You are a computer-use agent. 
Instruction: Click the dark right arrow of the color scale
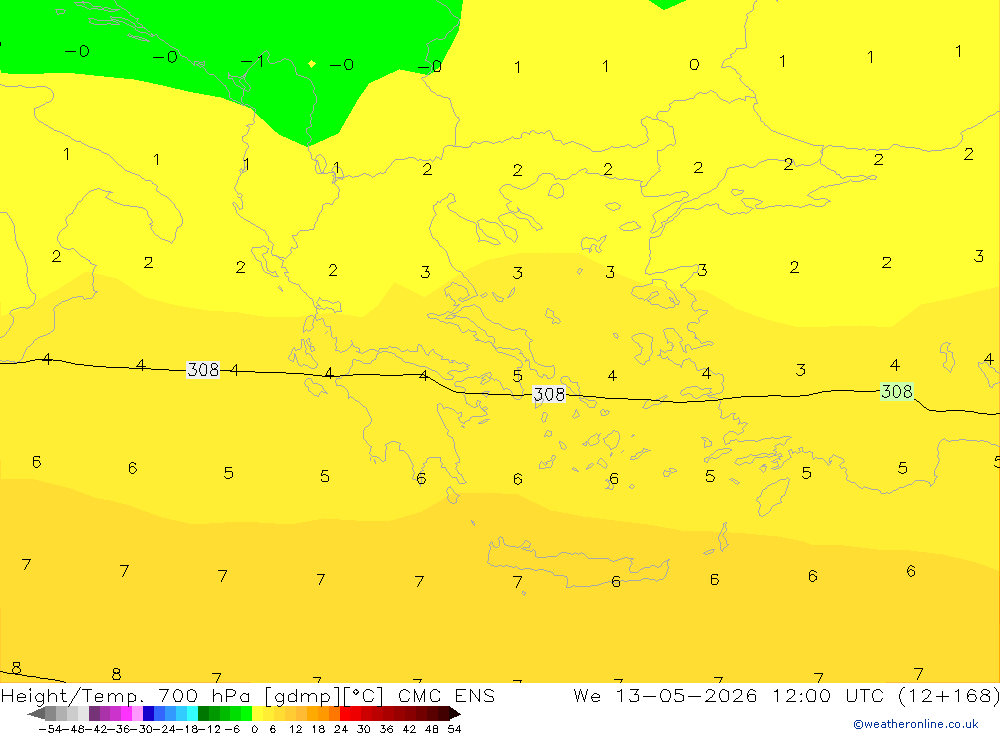(455, 714)
